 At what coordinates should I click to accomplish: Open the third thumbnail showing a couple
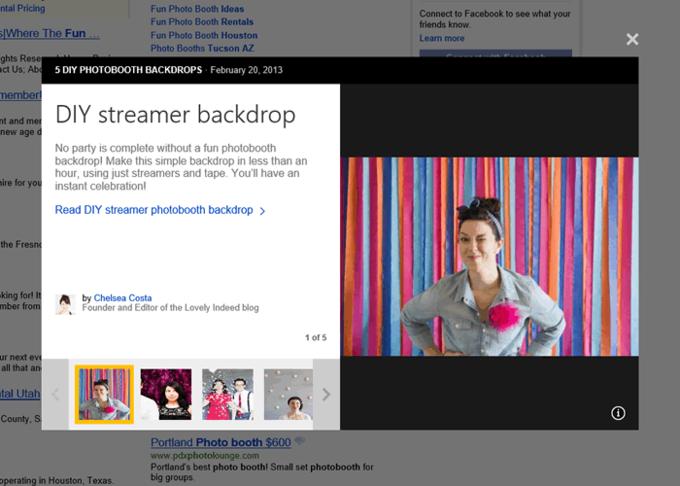point(228,394)
